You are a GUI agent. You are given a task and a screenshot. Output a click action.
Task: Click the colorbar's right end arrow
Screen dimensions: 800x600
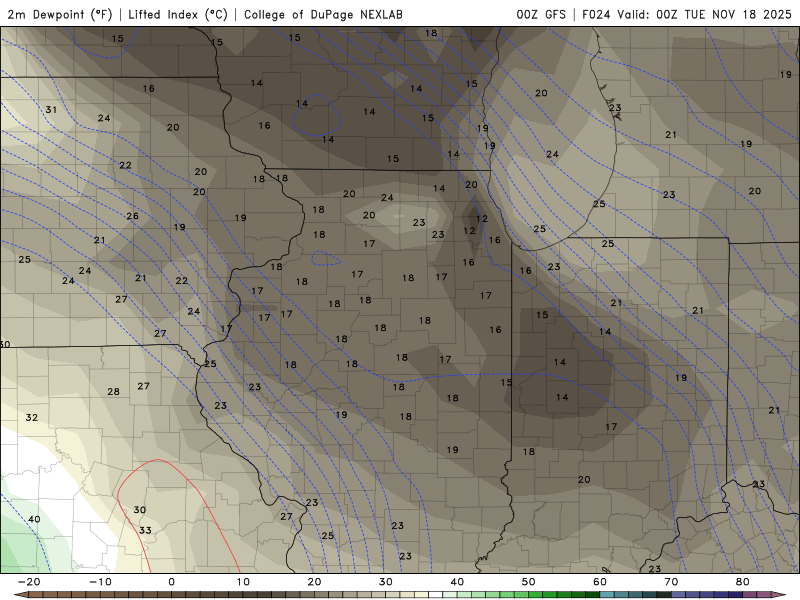[779, 595]
